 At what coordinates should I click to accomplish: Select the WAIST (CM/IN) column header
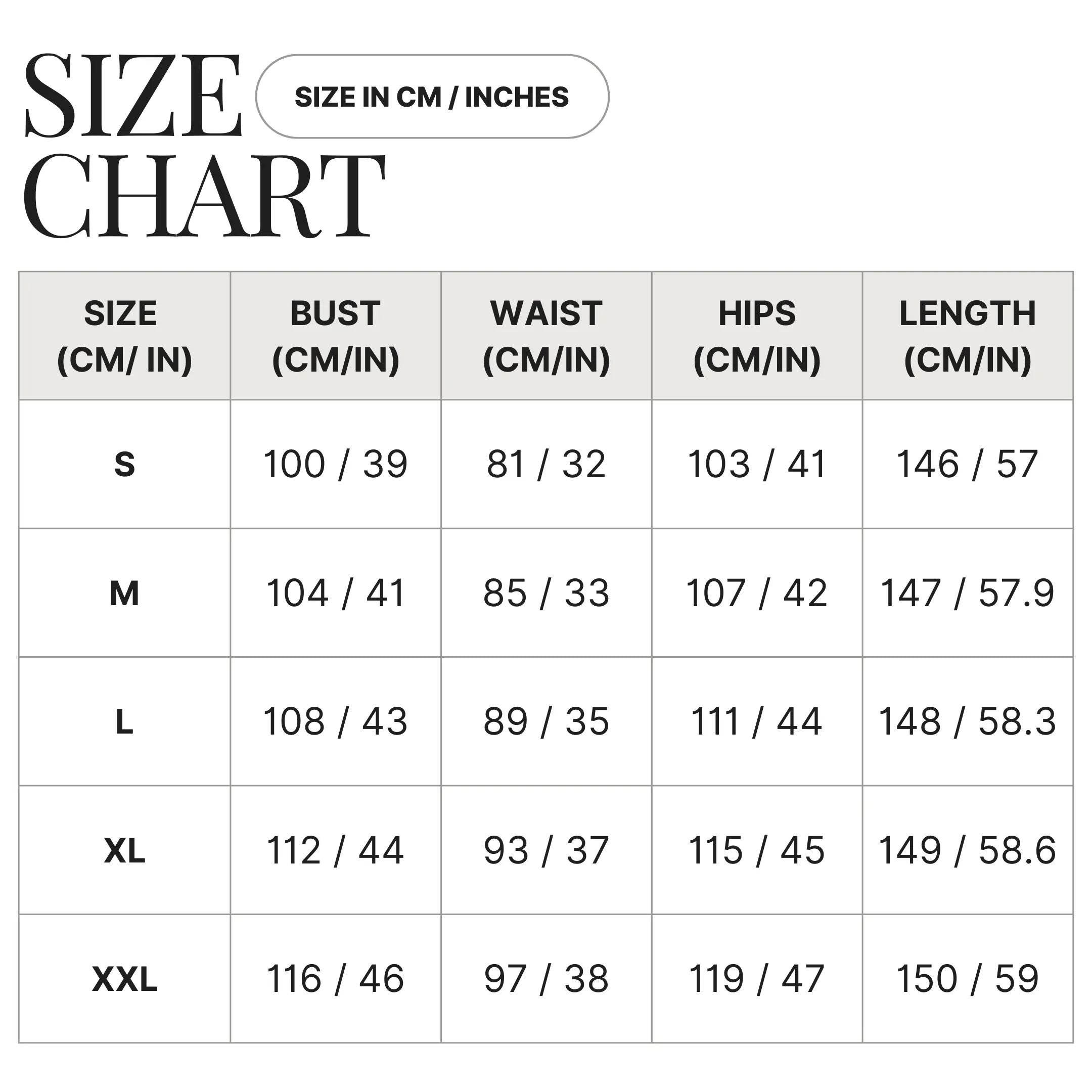tap(546, 336)
